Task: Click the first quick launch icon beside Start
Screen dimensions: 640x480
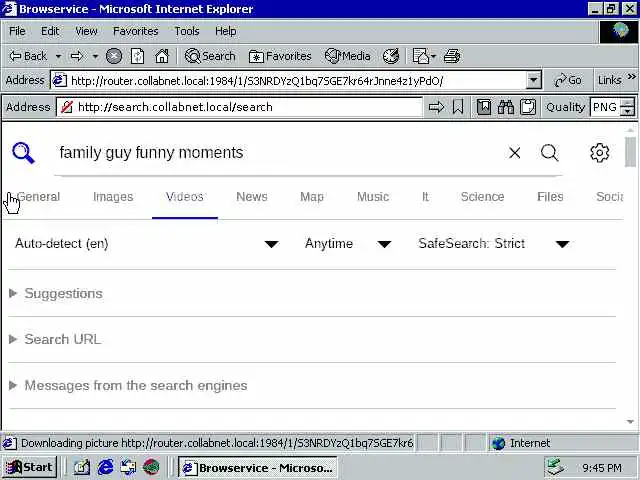Action: (82, 467)
